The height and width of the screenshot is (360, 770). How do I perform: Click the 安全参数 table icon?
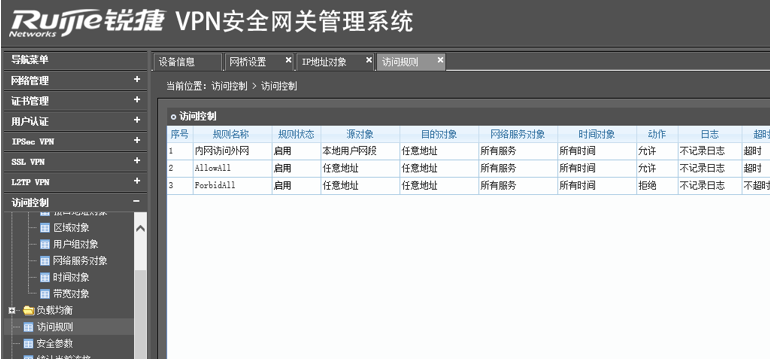[x=28, y=344]
